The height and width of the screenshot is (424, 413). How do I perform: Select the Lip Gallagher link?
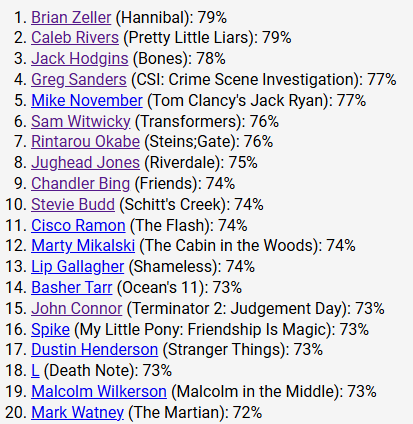[78, 267]
